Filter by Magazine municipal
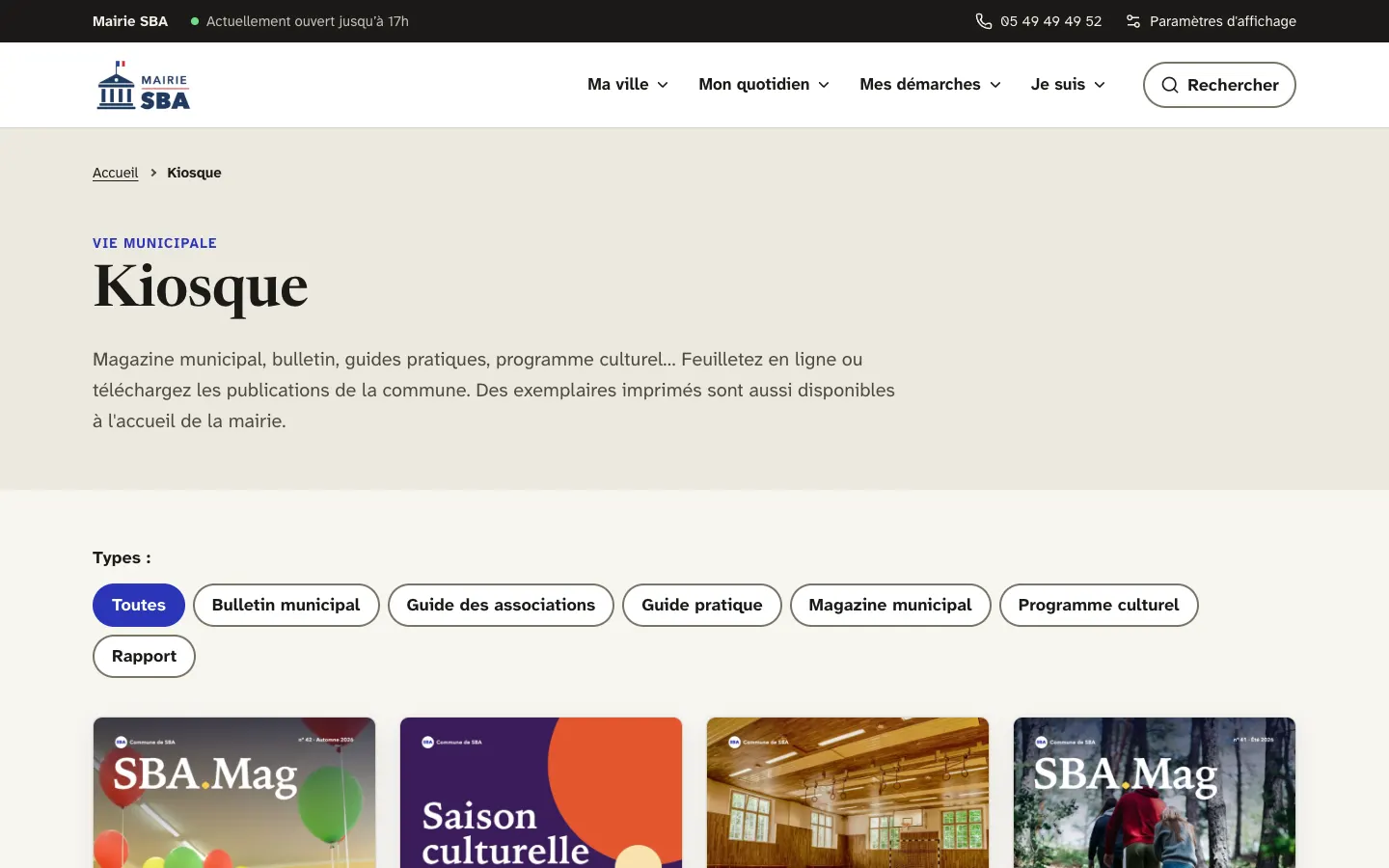The width and height of the screenshot is (1389, 868). 890,605
